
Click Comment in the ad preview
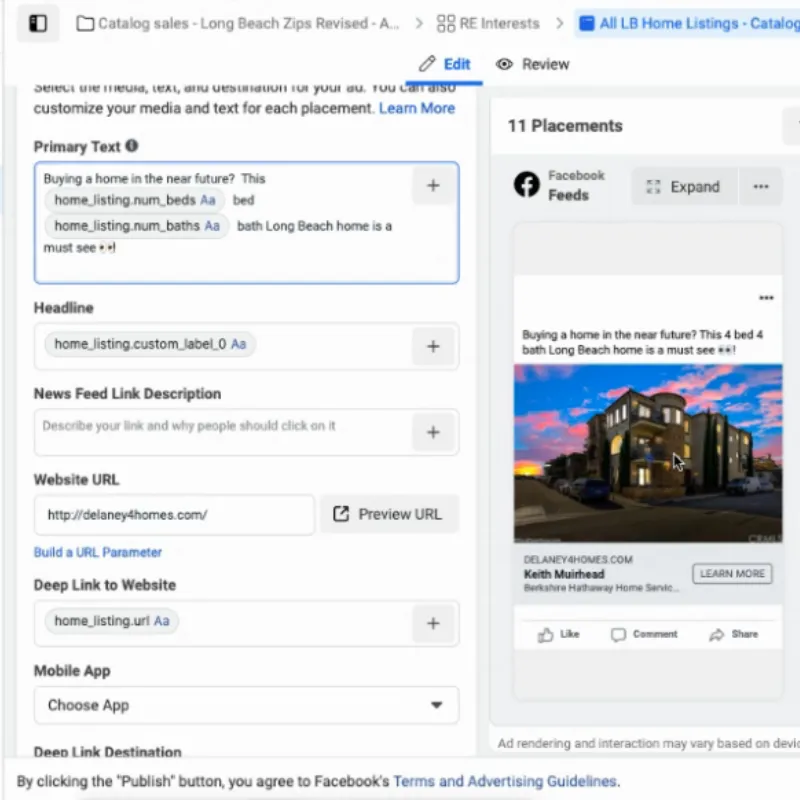click(x=644, y=634)
